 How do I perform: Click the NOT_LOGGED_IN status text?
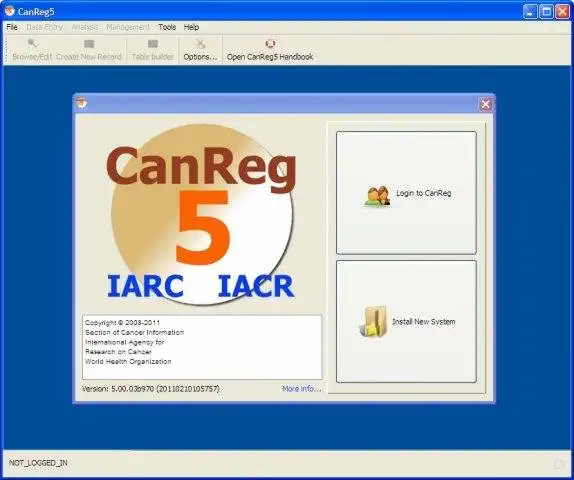pyautogui.click(x=38, y=463)
